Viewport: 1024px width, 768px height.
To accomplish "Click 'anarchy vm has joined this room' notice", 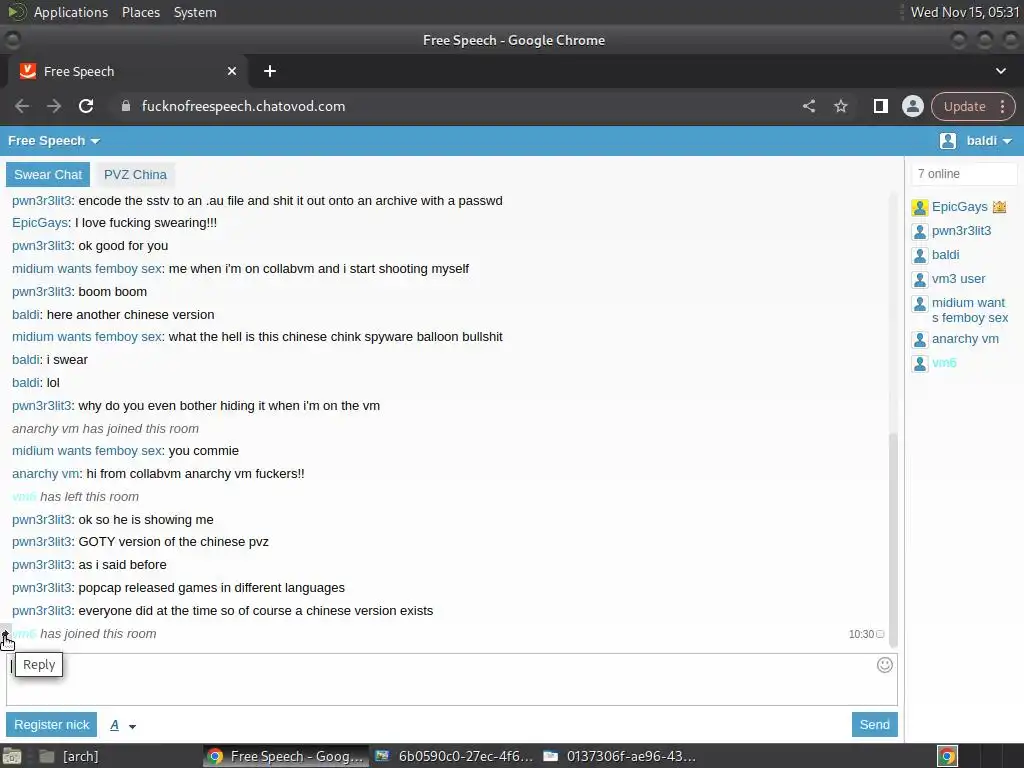I will point(105,429).
